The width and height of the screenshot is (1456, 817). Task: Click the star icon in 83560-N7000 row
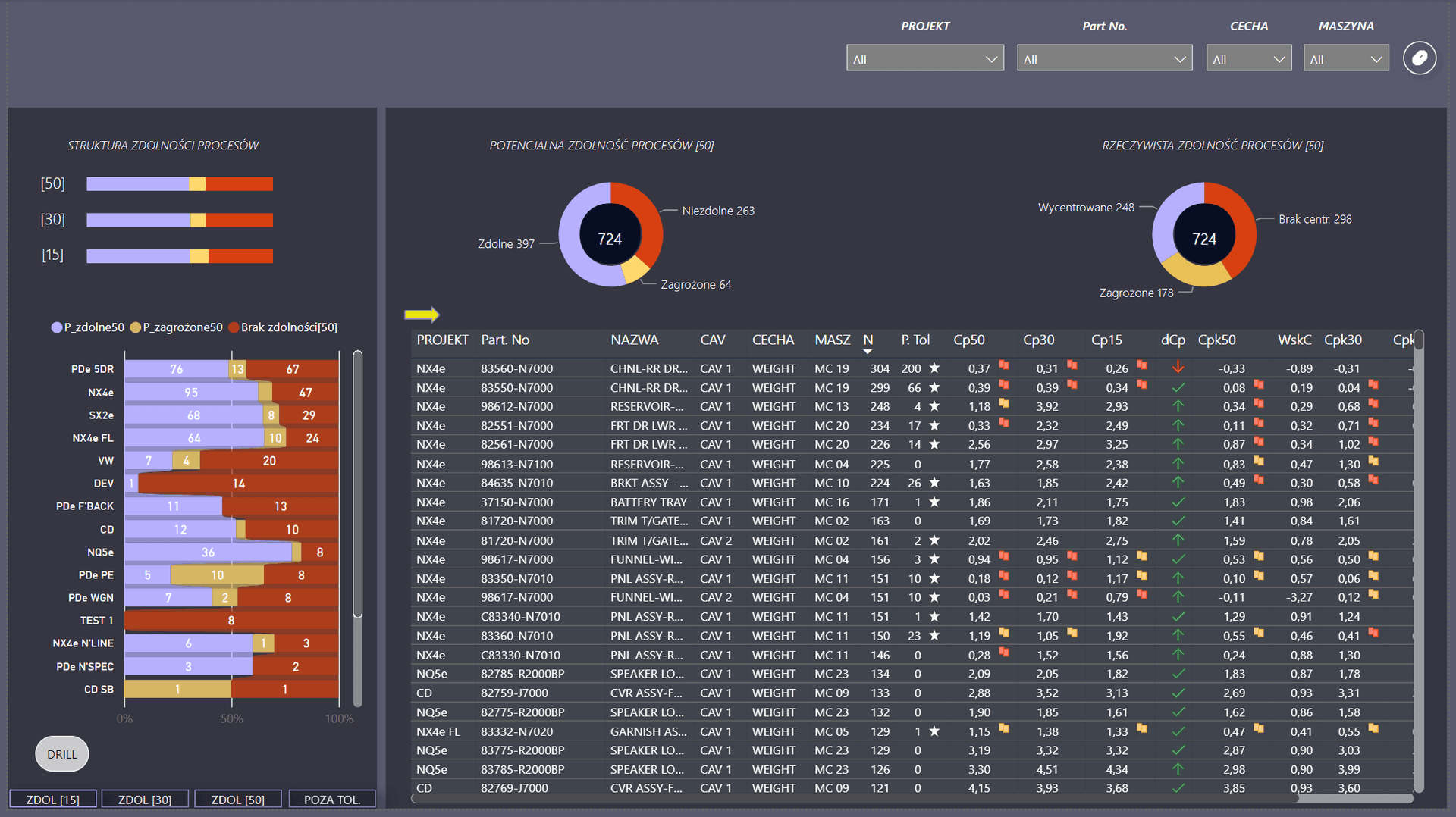tap(934, 368)
